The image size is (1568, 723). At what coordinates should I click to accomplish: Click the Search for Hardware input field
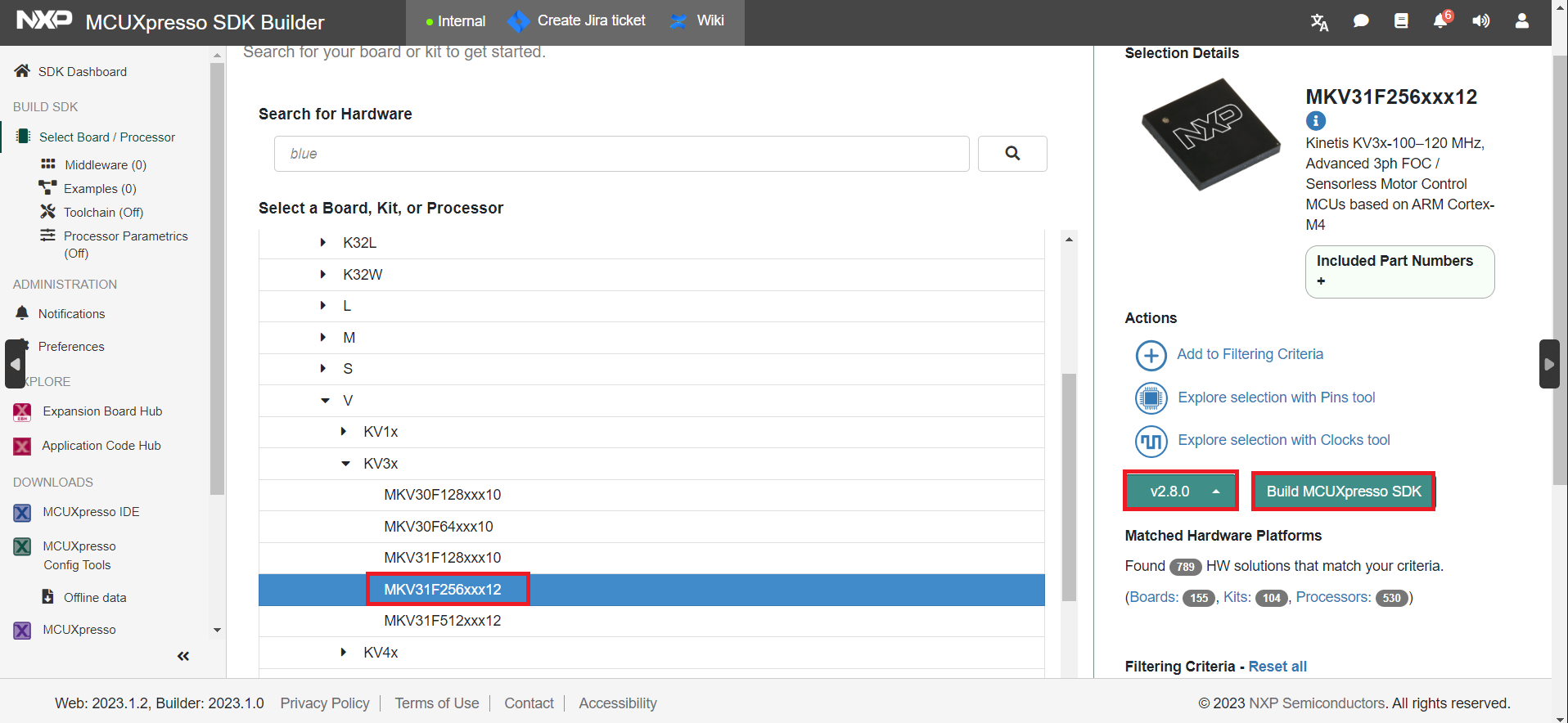coord(622,154)
